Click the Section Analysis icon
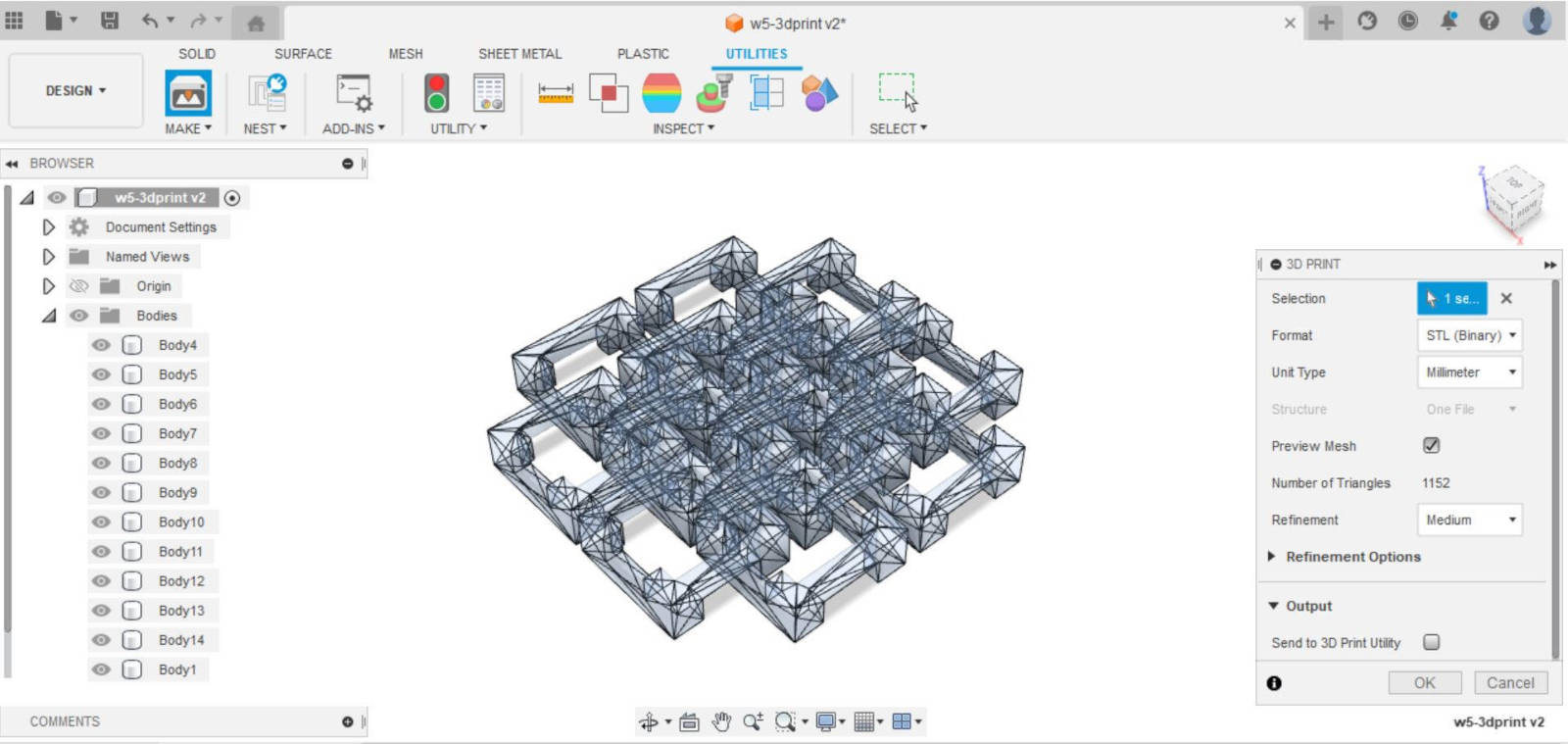This screenshot has height=744, width=1568. [766, 93]
